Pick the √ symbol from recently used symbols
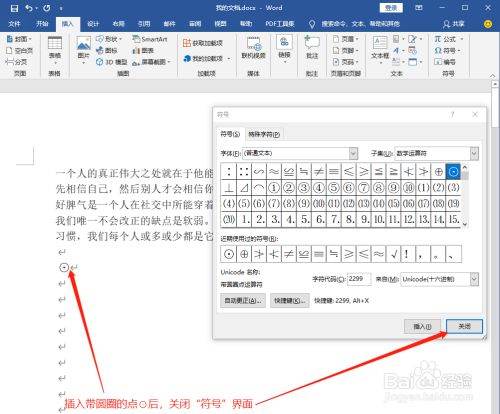500x414 pixels. pyautogui.click(x=394, y=254)
